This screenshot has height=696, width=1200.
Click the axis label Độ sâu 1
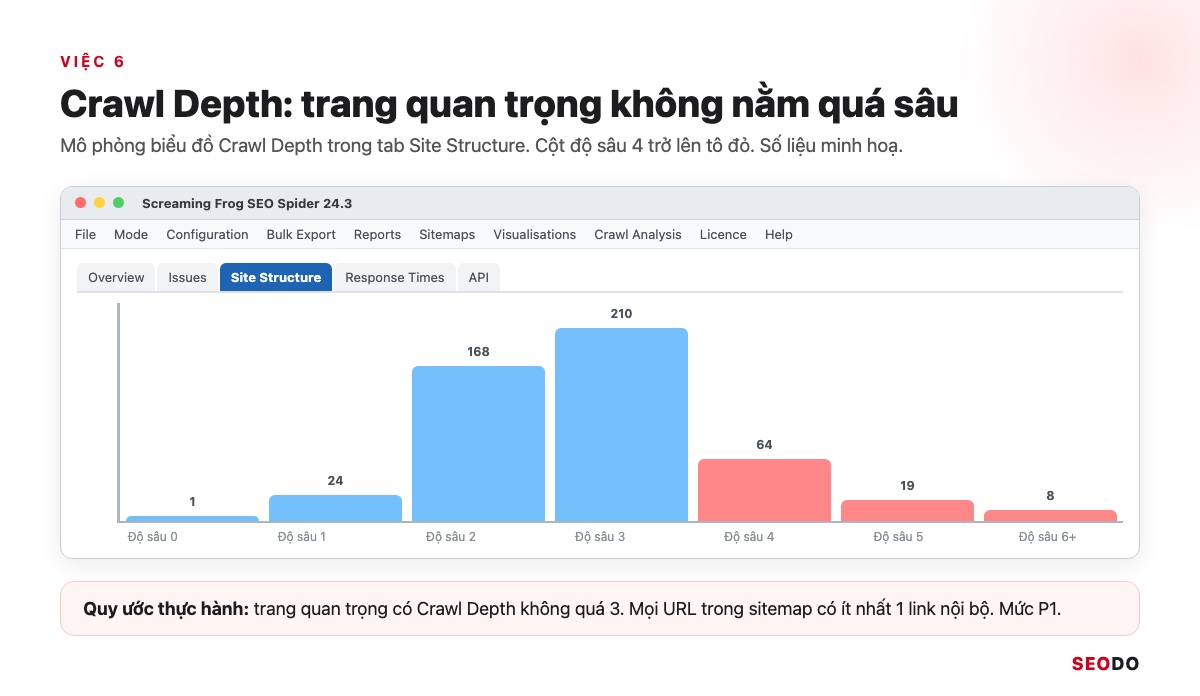coord(302,537)
